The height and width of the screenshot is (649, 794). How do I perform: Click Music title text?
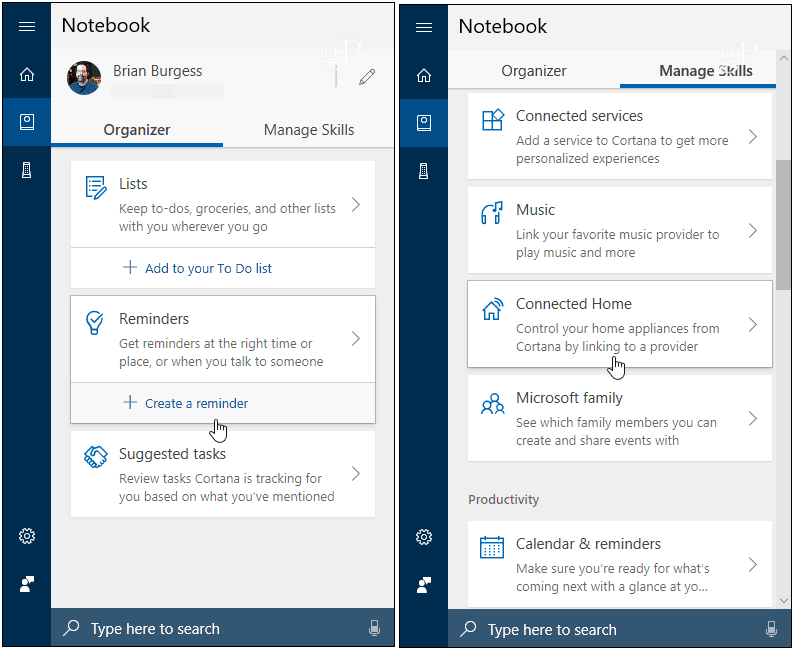[535, 210]
